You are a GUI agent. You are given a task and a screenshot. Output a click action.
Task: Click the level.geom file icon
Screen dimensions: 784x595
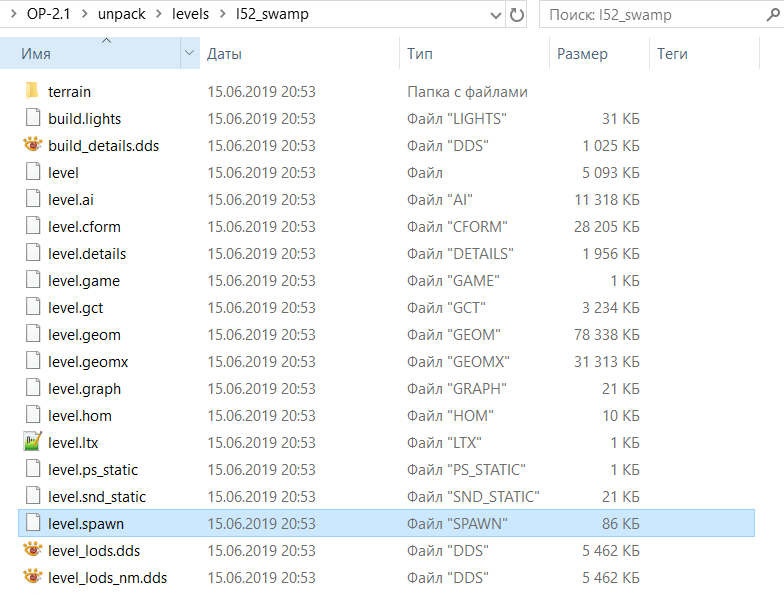pos(33,334)
